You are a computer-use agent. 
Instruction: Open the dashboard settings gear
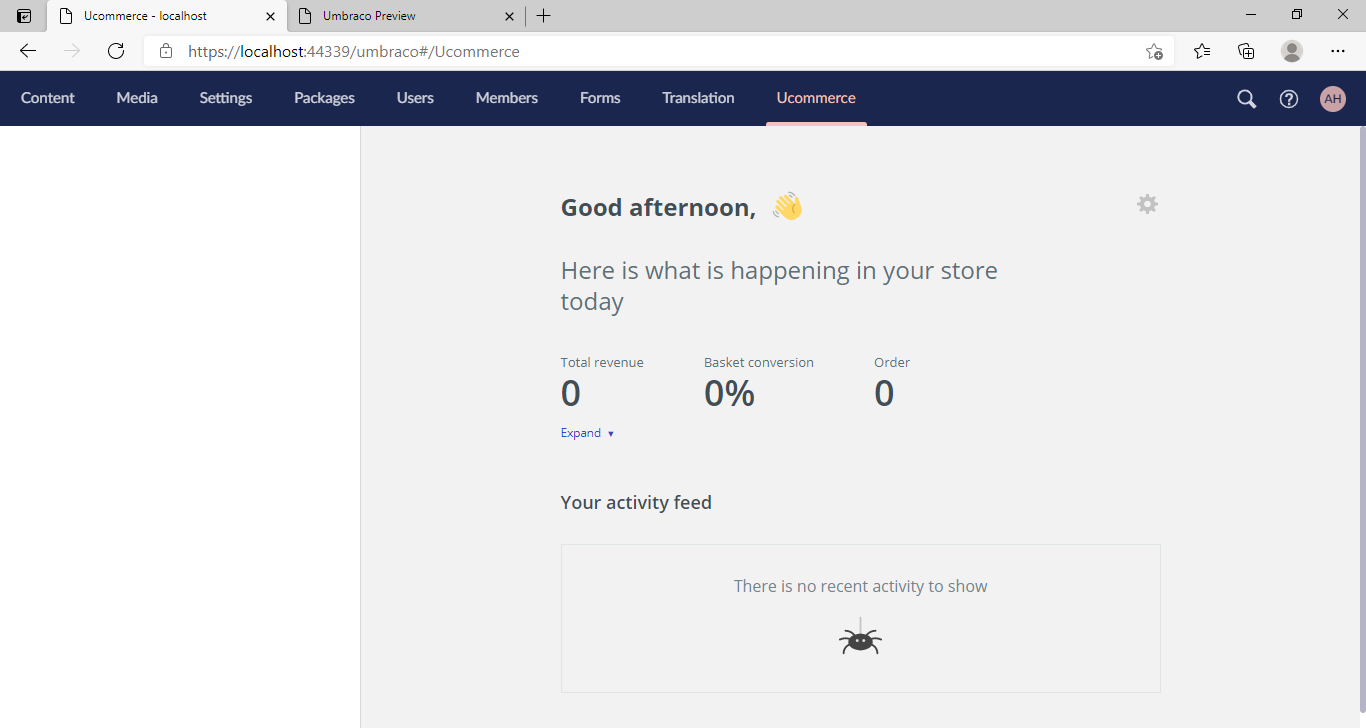tap(1147, 204)
